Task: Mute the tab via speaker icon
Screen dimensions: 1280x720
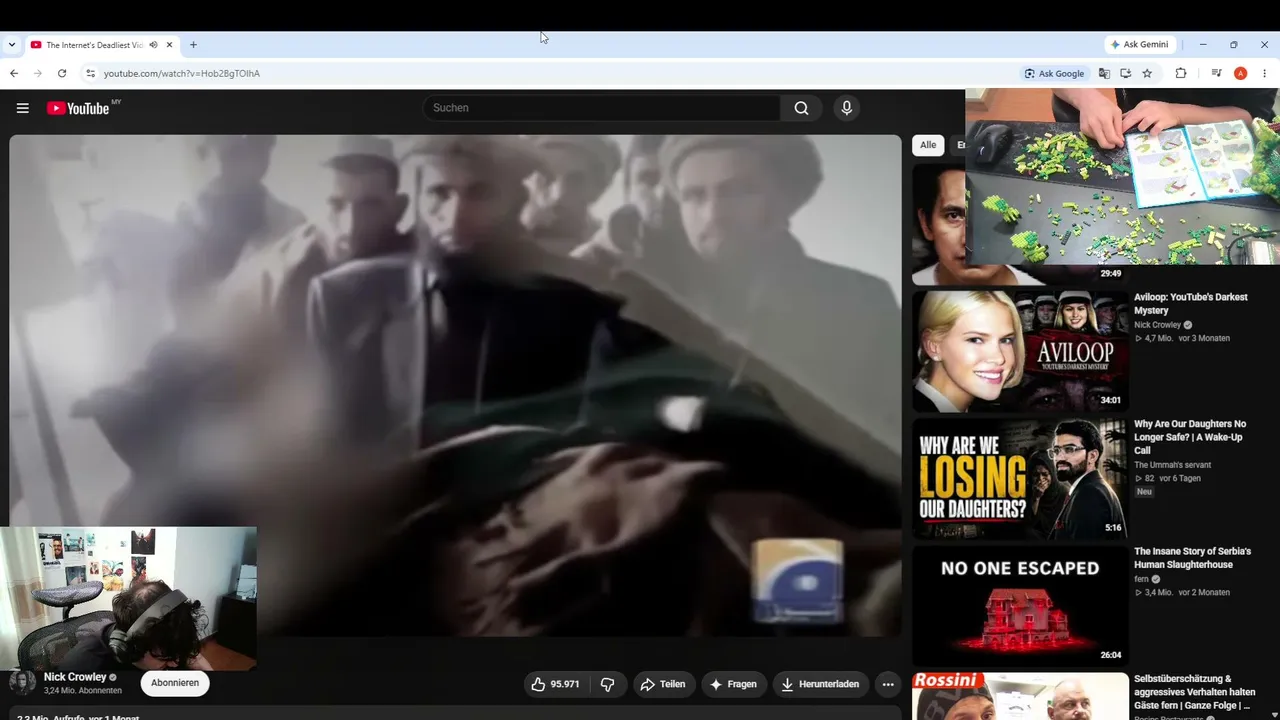Action: click(153, 45)
